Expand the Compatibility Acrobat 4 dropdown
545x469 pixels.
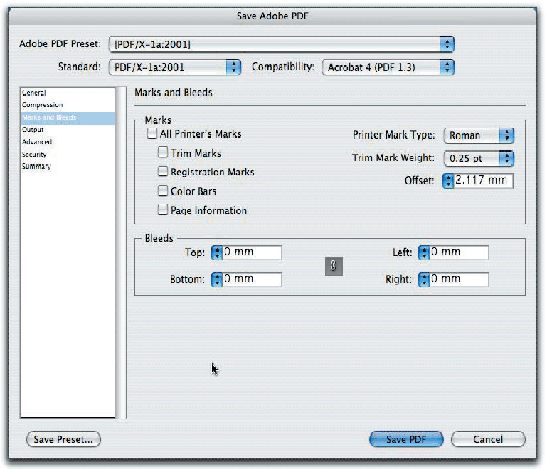click(388, 67)
